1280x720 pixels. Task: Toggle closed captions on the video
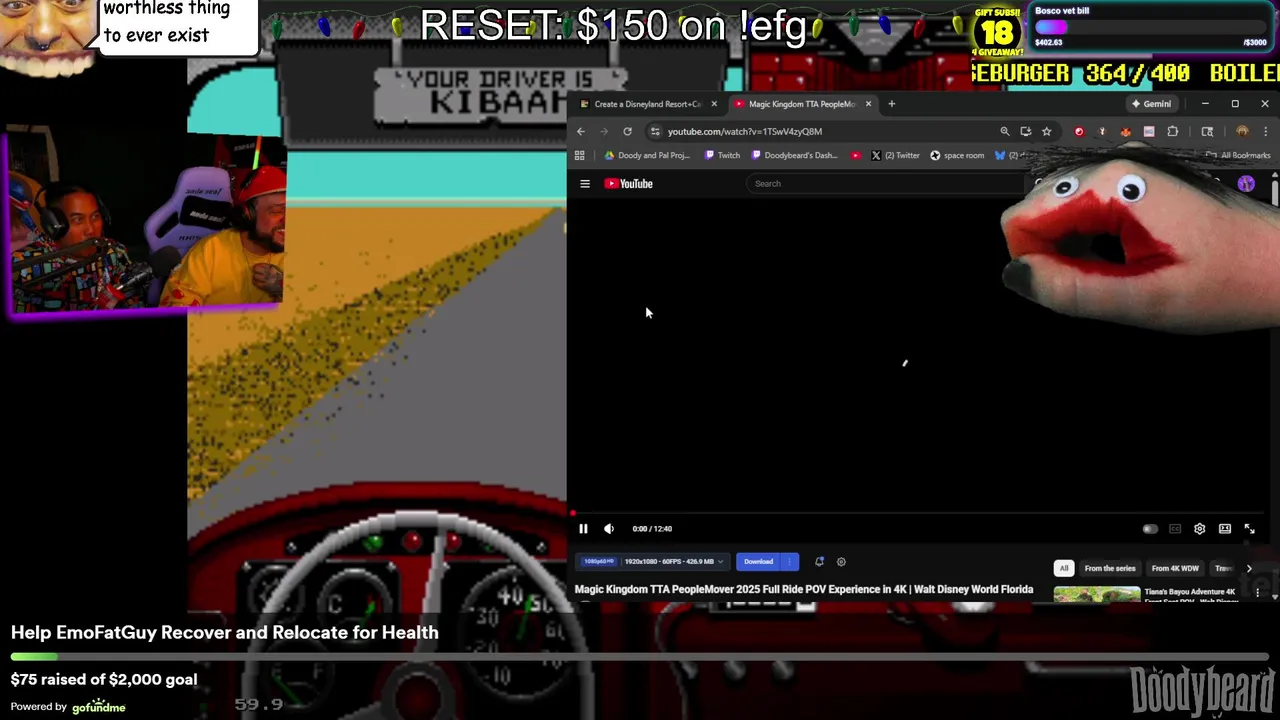click(x=1175, y=529)
